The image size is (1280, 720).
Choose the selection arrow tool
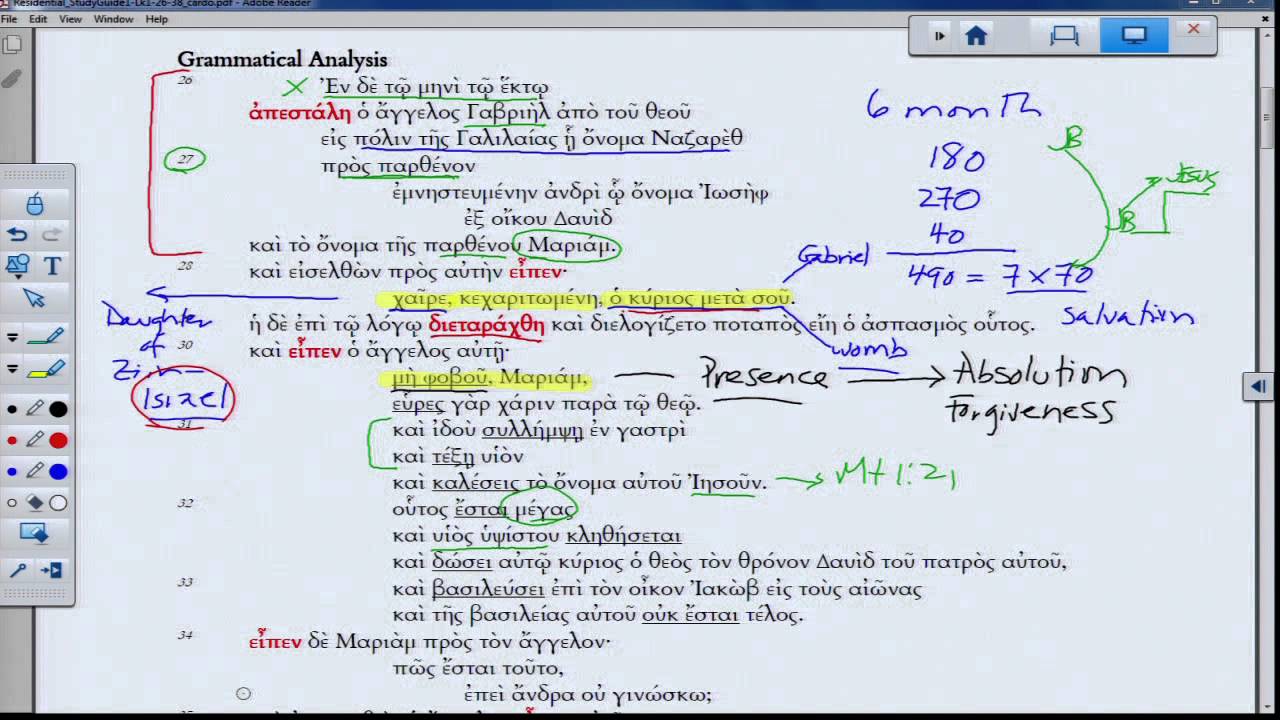(35, 298)
